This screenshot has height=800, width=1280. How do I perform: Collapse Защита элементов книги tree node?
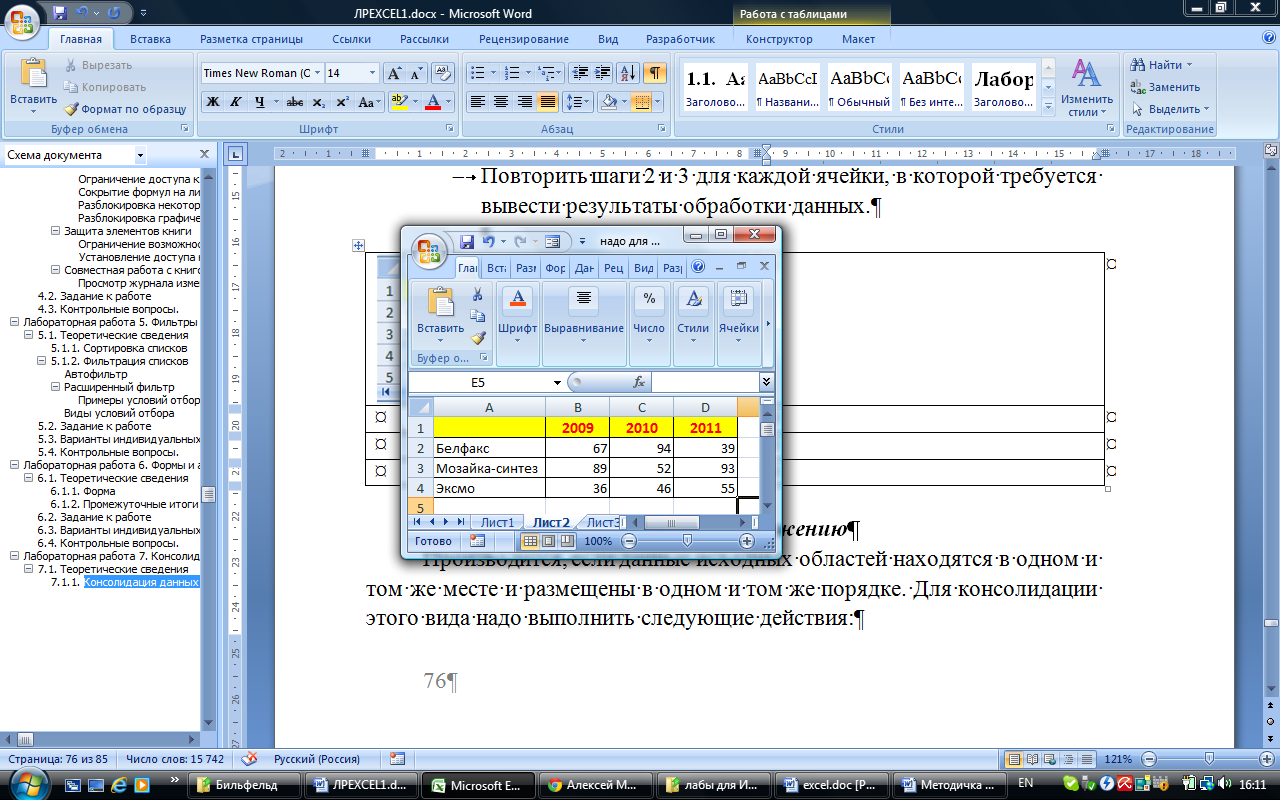point(56,231)
